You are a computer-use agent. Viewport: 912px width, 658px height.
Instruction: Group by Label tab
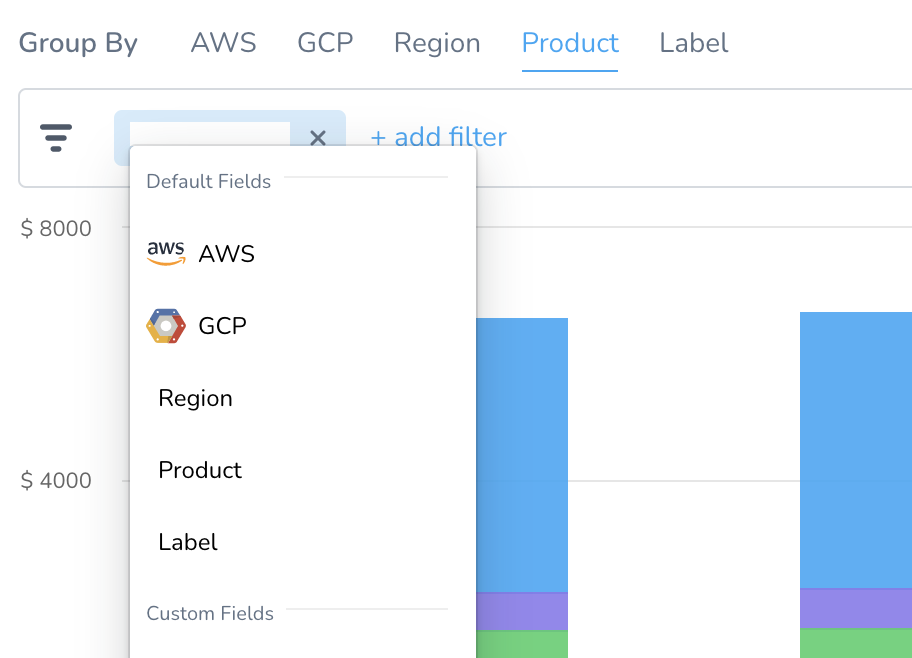[693, 43]
